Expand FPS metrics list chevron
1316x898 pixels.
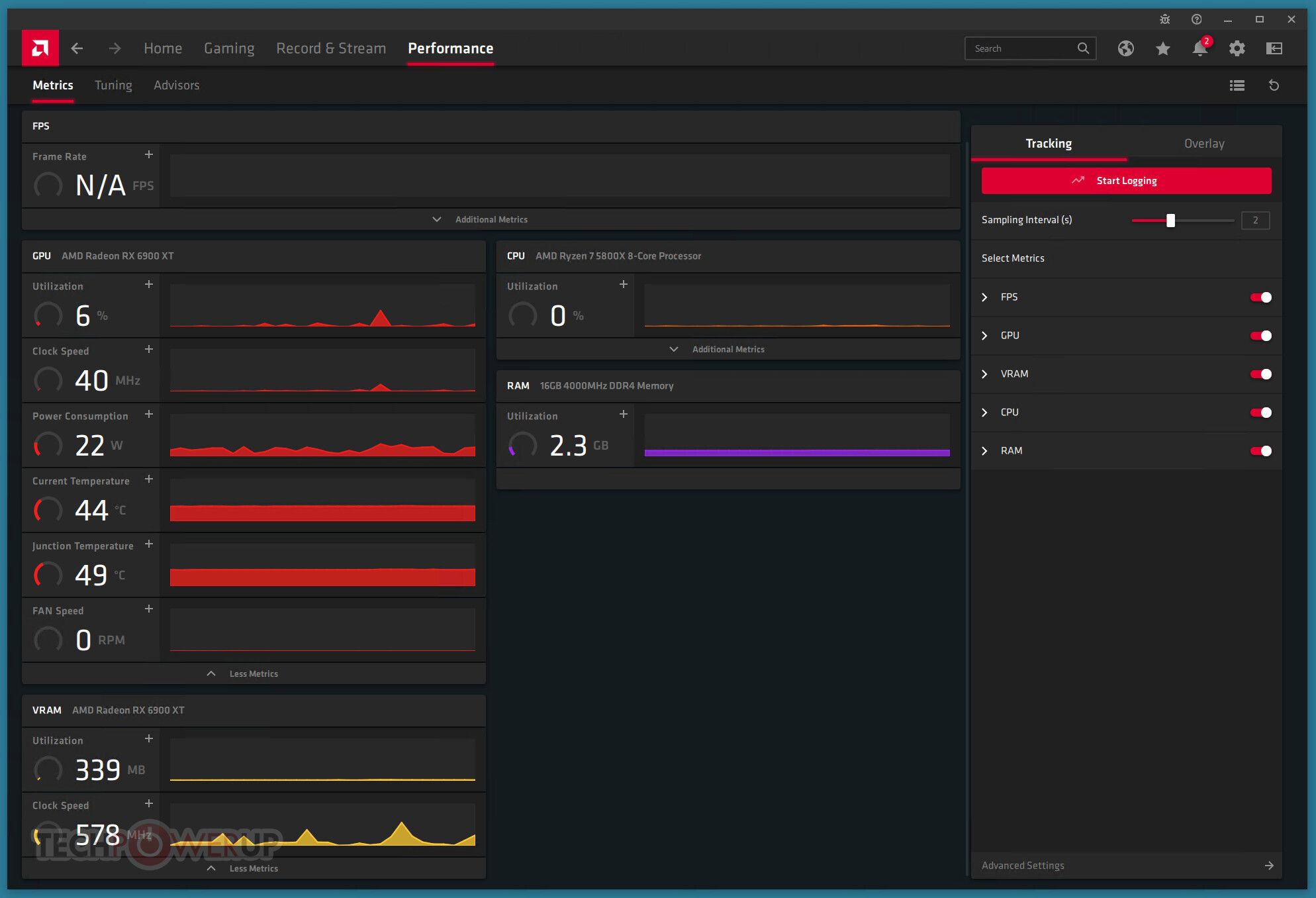pyautogui.click(x=984, y=297)
